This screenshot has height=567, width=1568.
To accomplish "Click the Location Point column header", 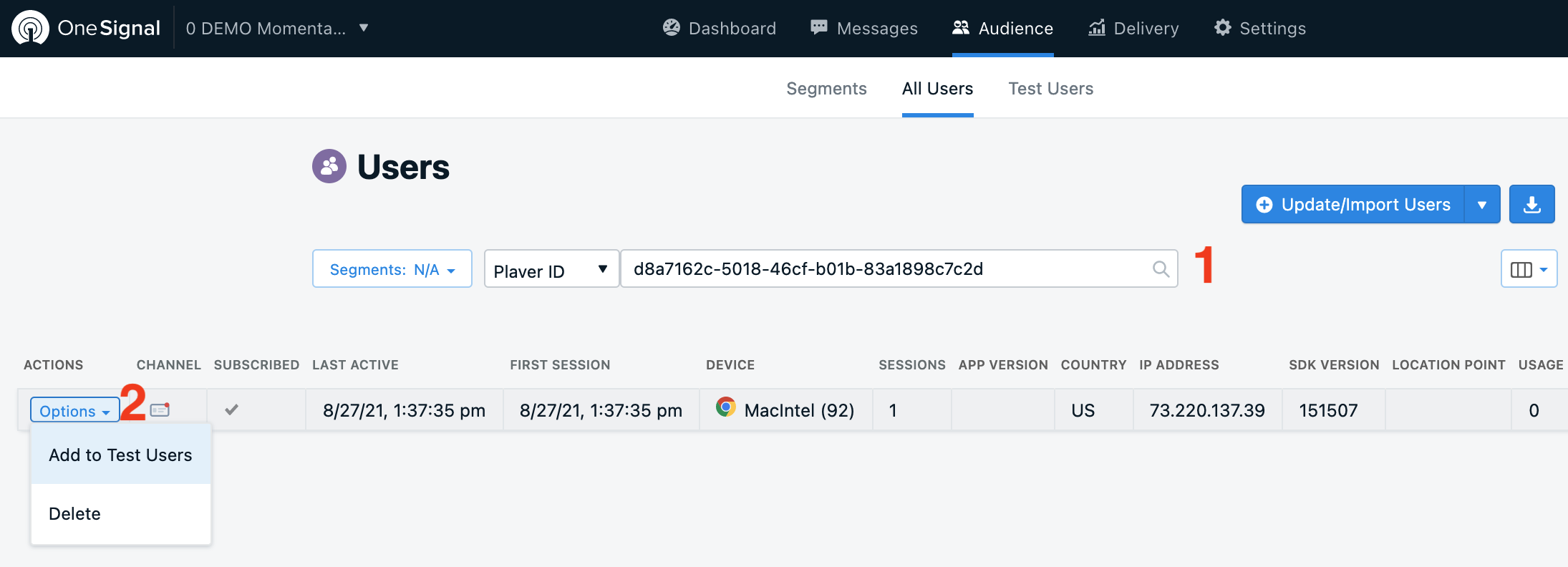I will point(1448,364).
